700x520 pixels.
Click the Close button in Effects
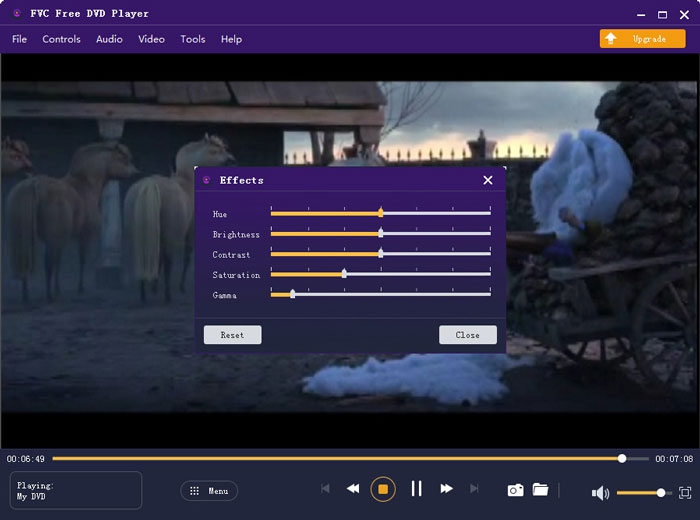pyautogui.click(x=467, y=335)
